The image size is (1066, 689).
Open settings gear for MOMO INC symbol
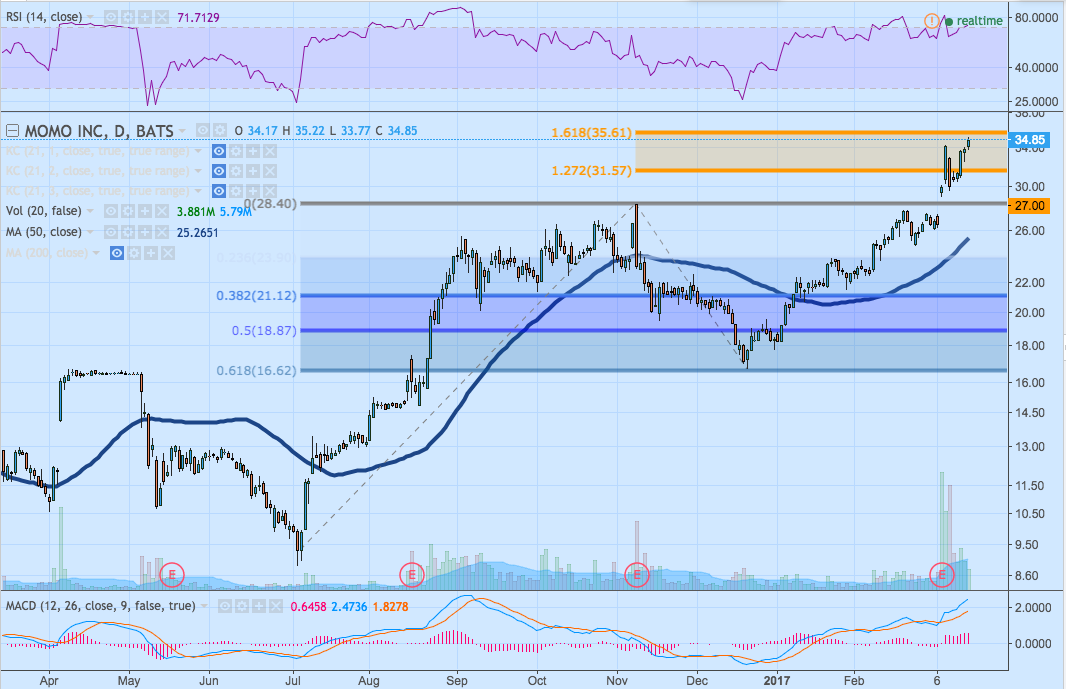click(219, 131)
